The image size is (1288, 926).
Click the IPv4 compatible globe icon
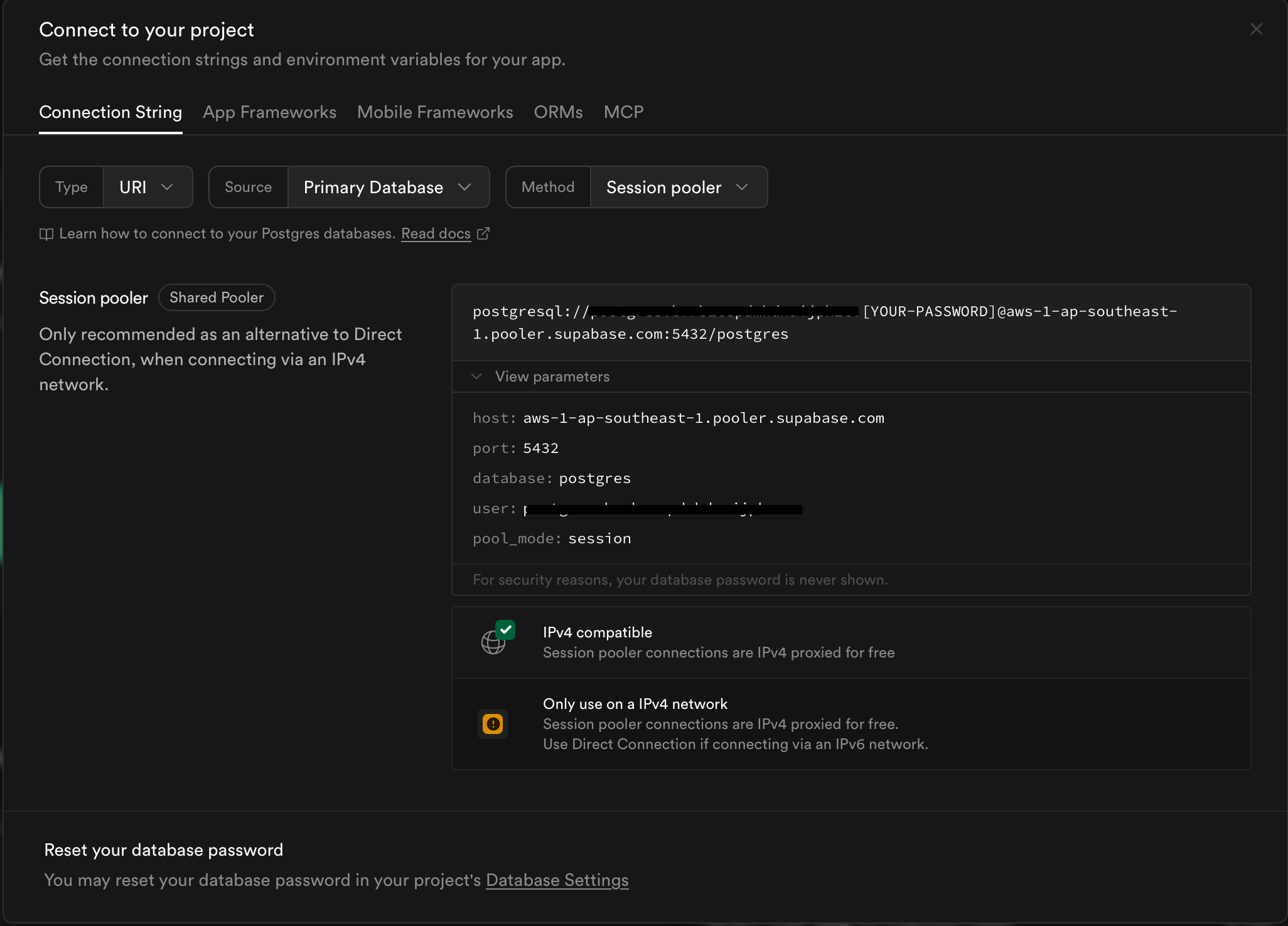coord(493,643)
